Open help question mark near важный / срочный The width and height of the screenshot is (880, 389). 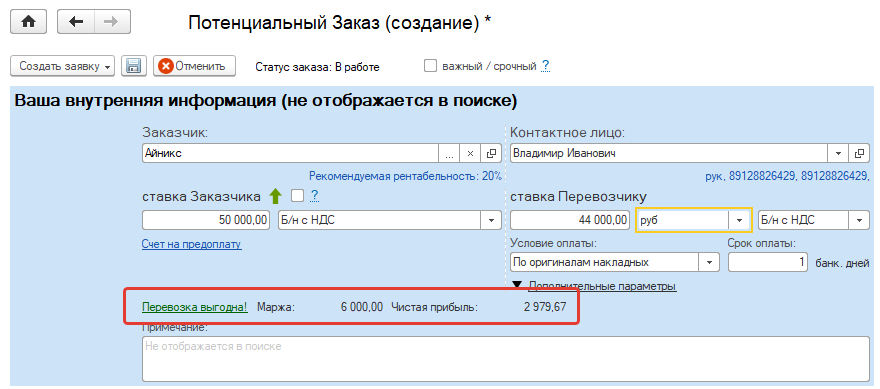tap(545, 67)
